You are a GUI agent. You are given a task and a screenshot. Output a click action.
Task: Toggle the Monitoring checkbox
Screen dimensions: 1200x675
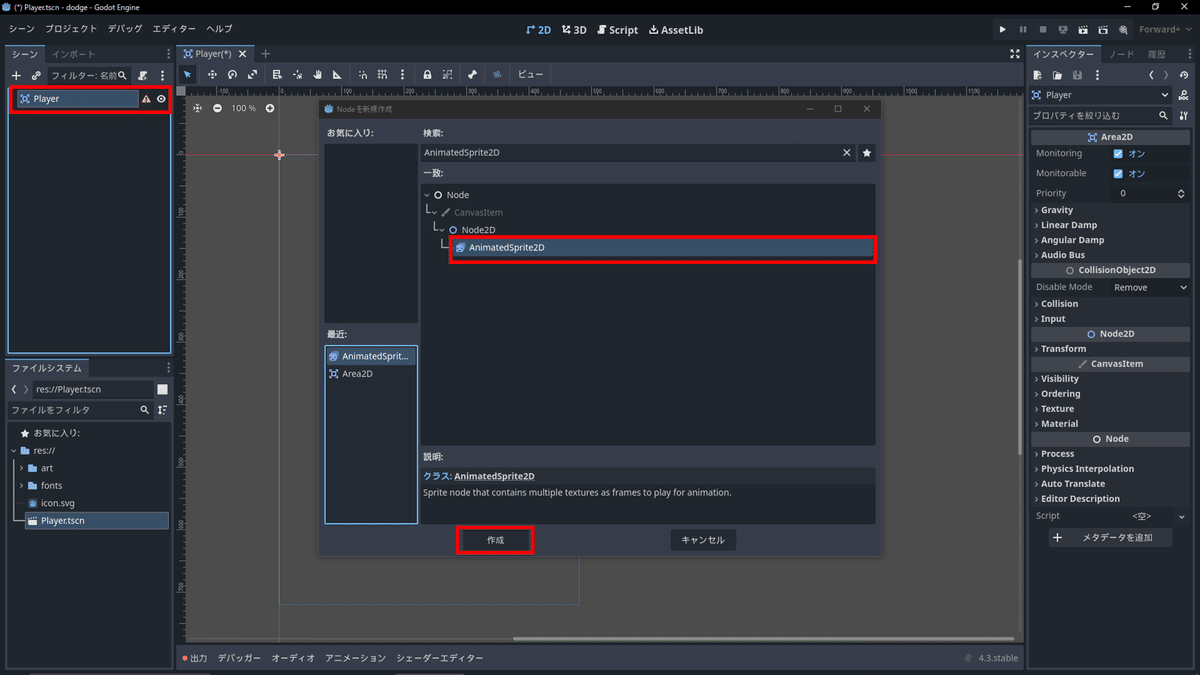point(1118,154)
